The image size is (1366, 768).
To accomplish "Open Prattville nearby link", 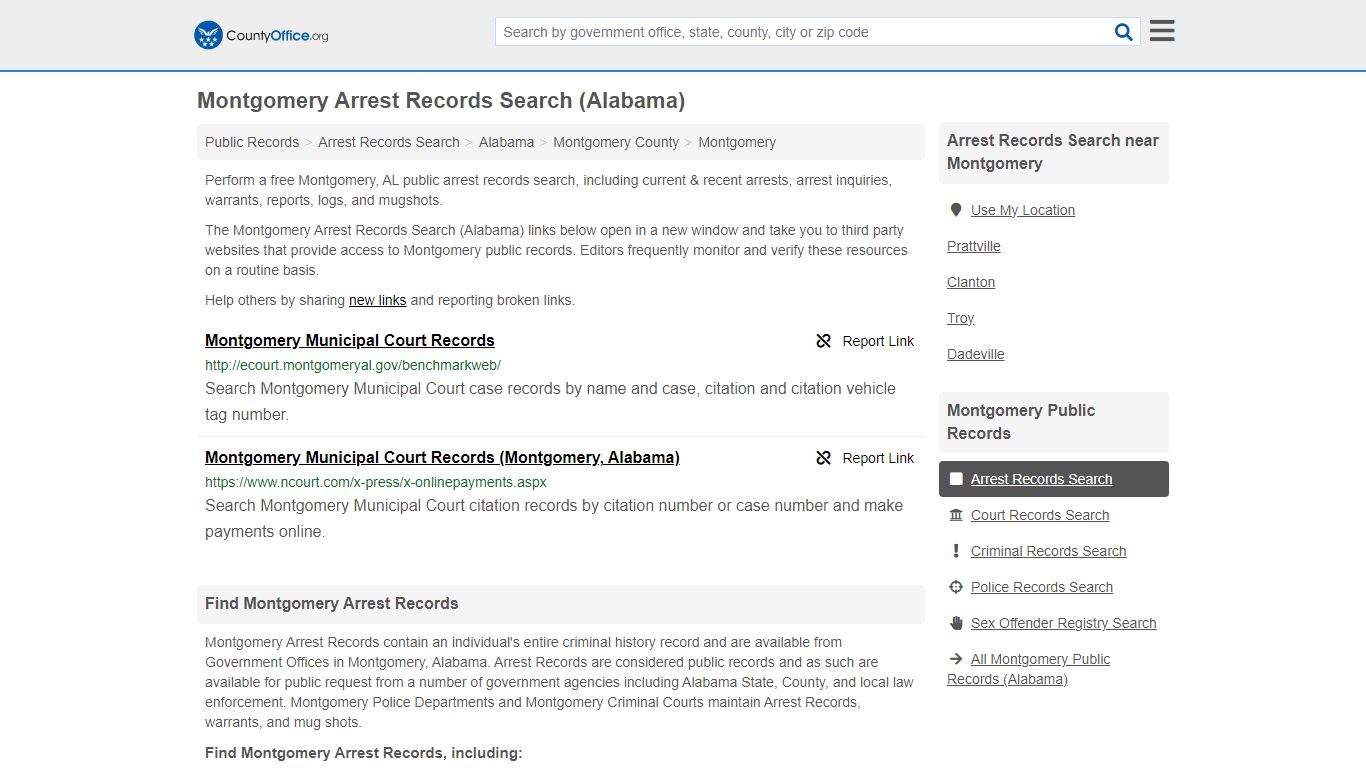I will (974, 246).
